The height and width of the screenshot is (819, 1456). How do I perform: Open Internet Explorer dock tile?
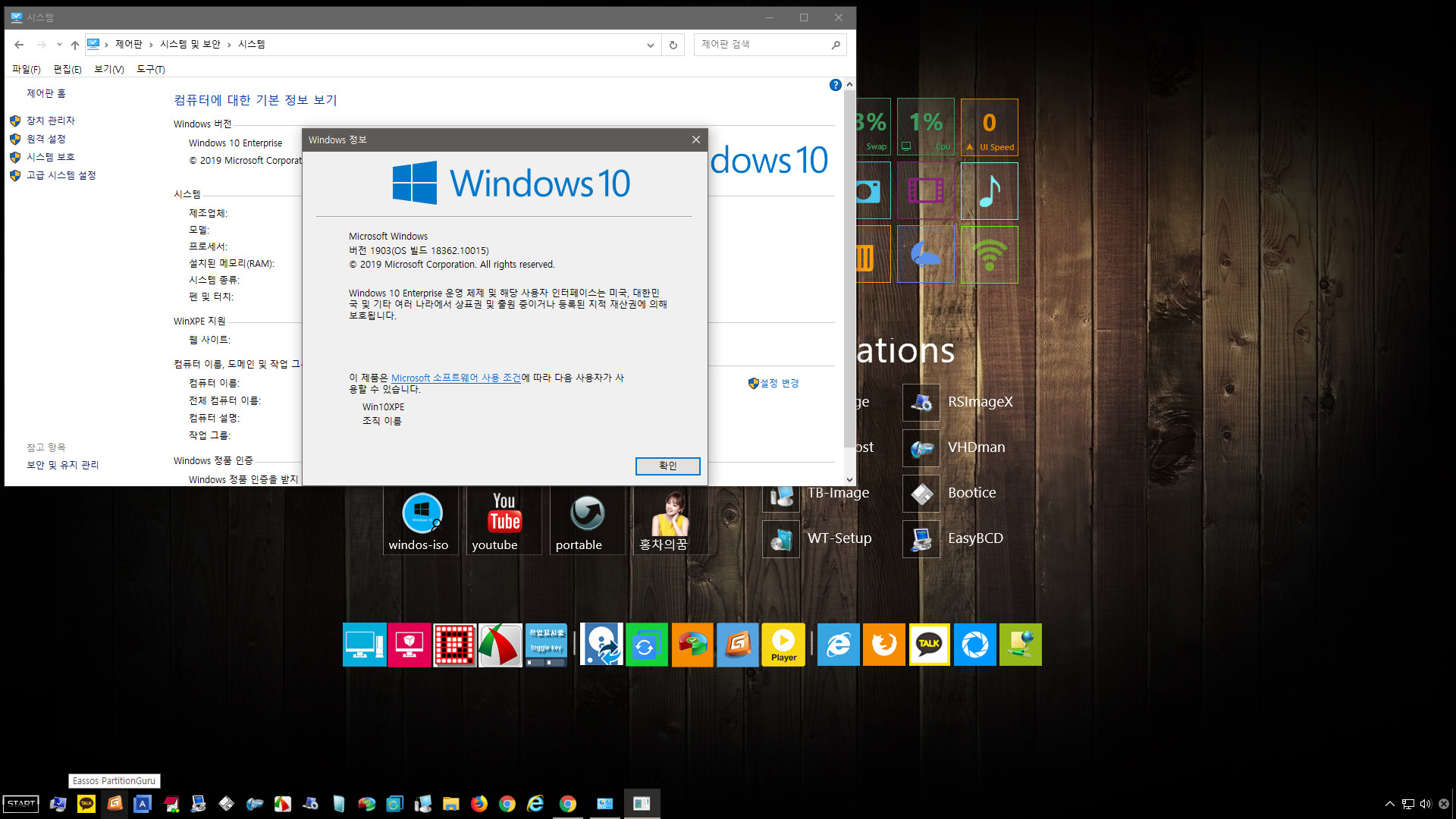tap(839, 645)
